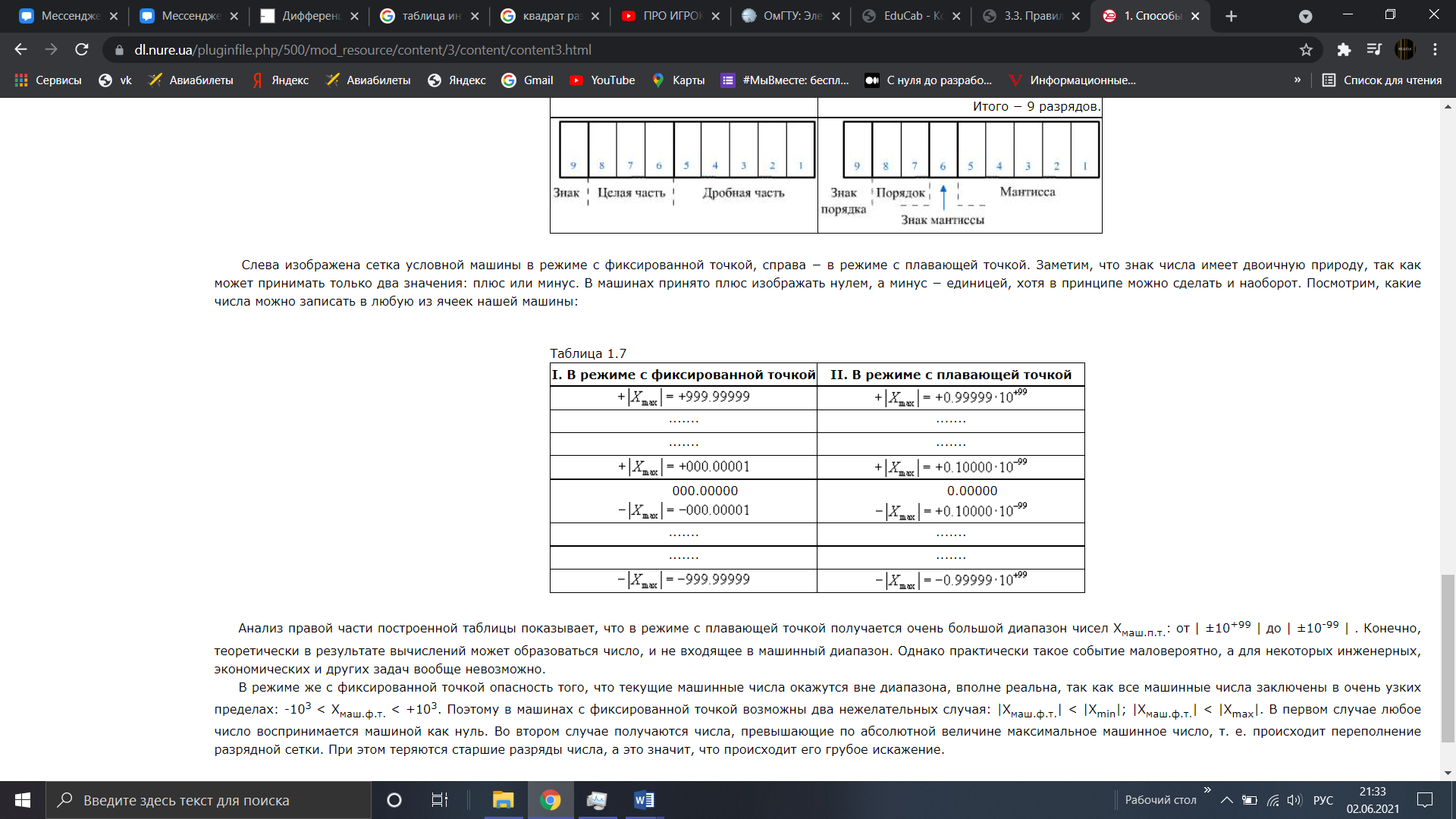The image size is (1456, 819).
Task: Bookmark this page with the star icon
Action: click(1306, 49)
